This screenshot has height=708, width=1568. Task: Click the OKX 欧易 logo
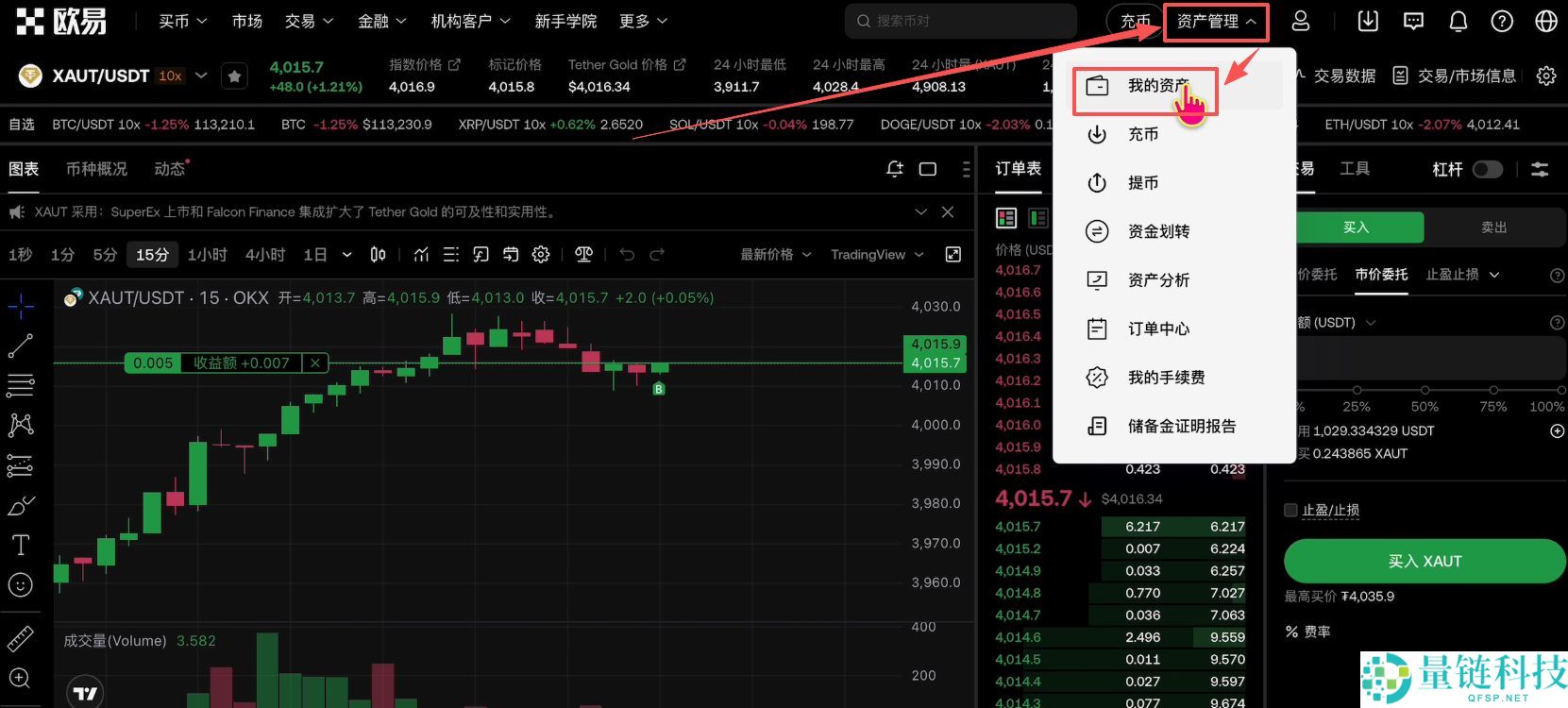click(x=62, y=21)
